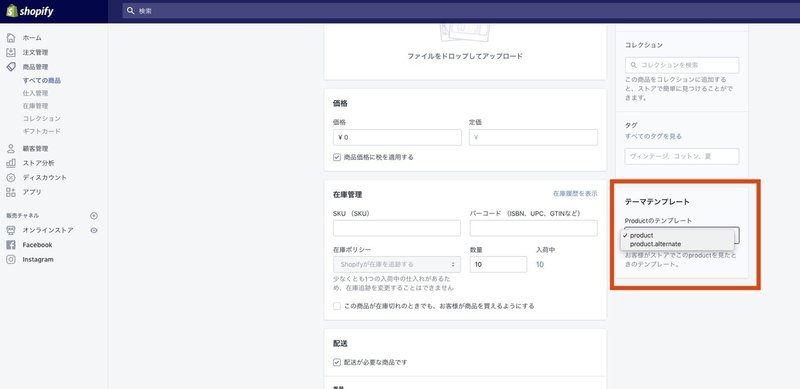Image resolution: width=800 pixels, height=389 pixels.
Task: Click the discount badge icon beside ディスカウント
Action: [x=11, y=177]
